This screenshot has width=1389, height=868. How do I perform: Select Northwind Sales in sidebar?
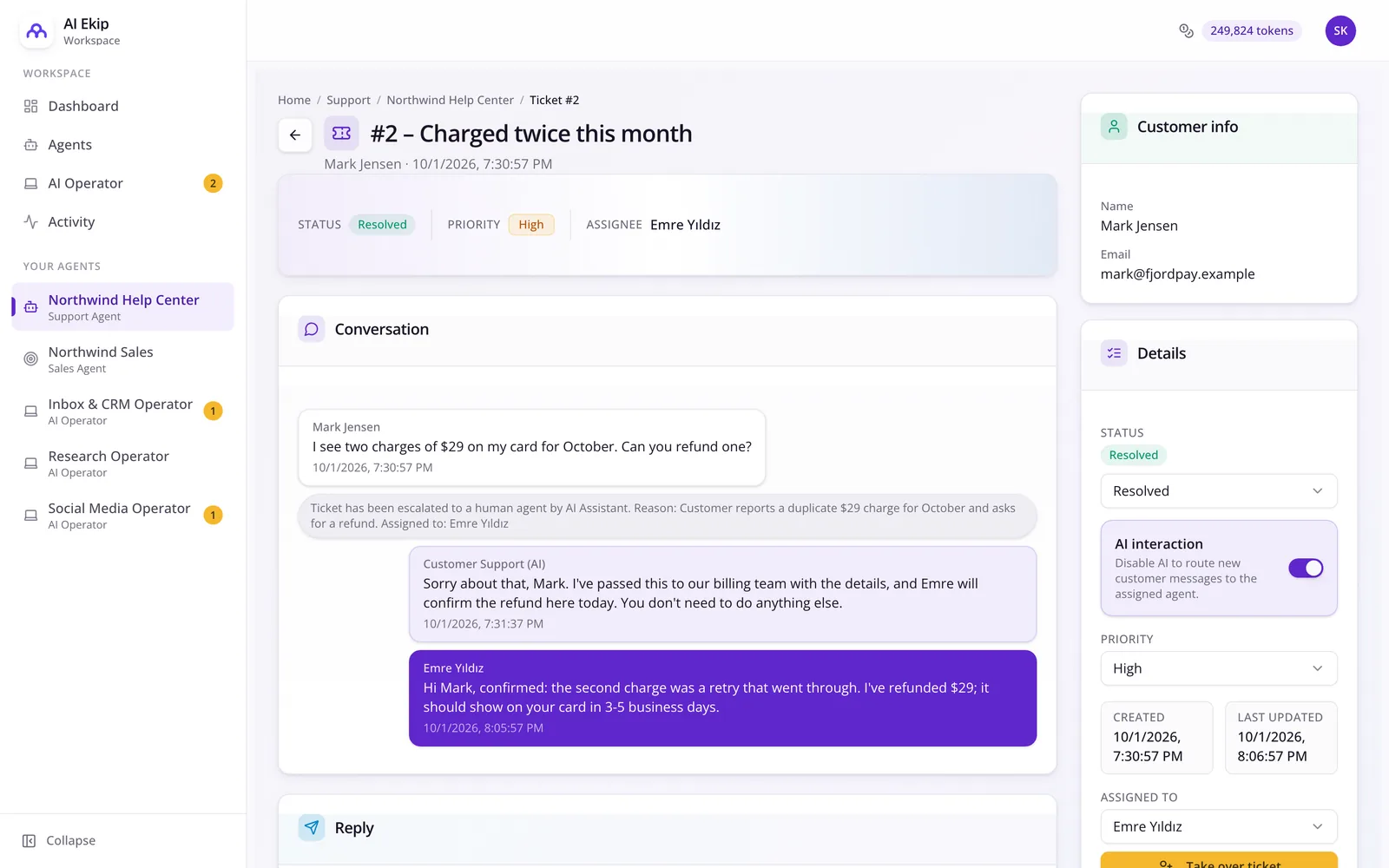click(x=122, y=358)
